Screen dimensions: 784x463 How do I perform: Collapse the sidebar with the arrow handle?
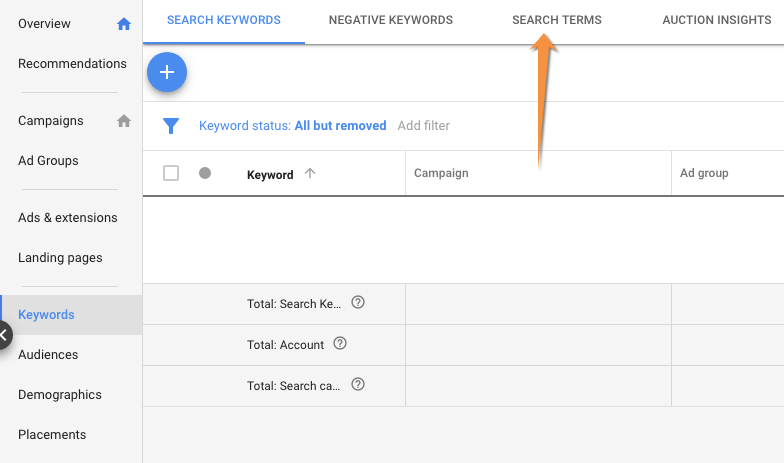(5, 335)
